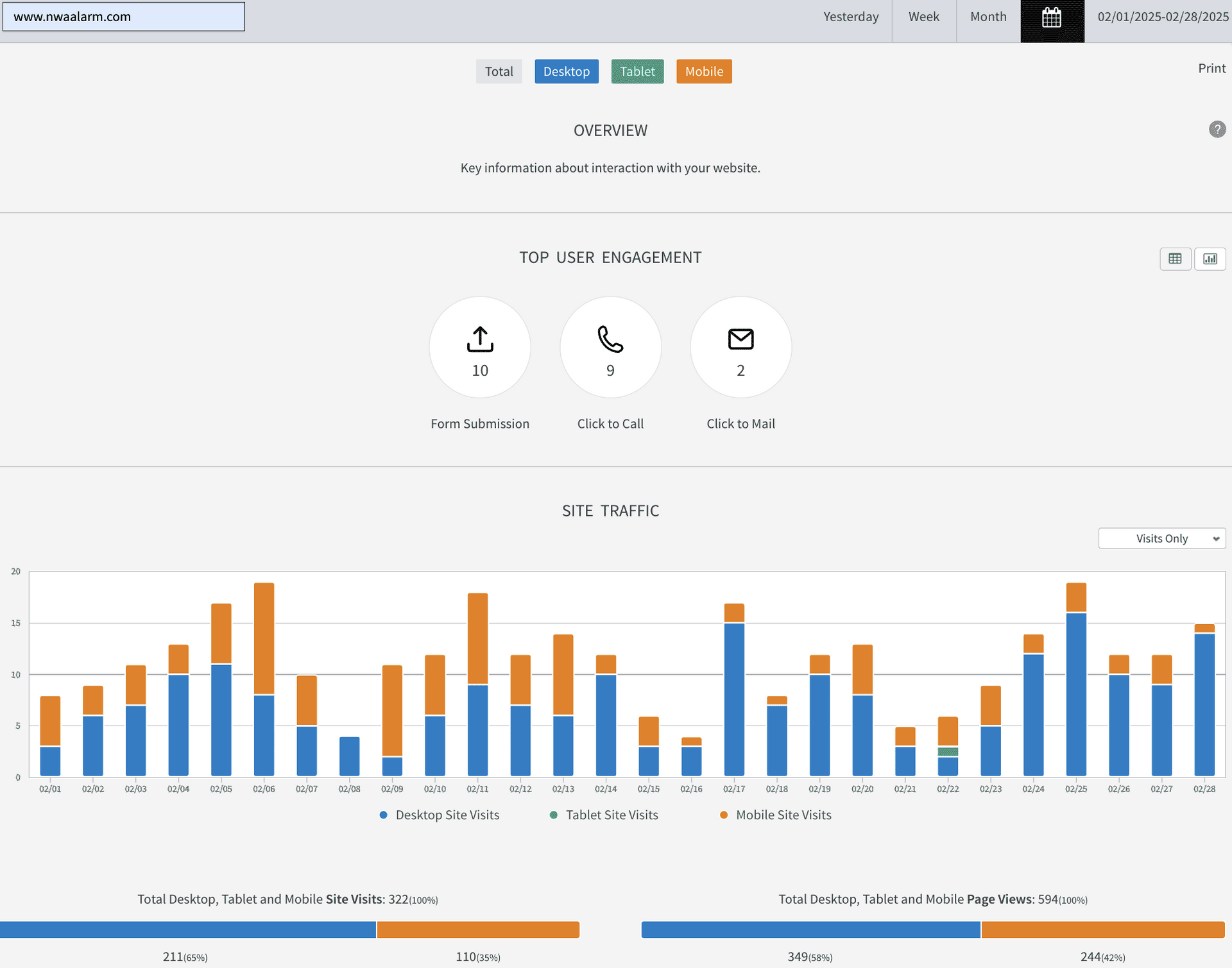Switch engagement to bar chart view

(1210, 259)
